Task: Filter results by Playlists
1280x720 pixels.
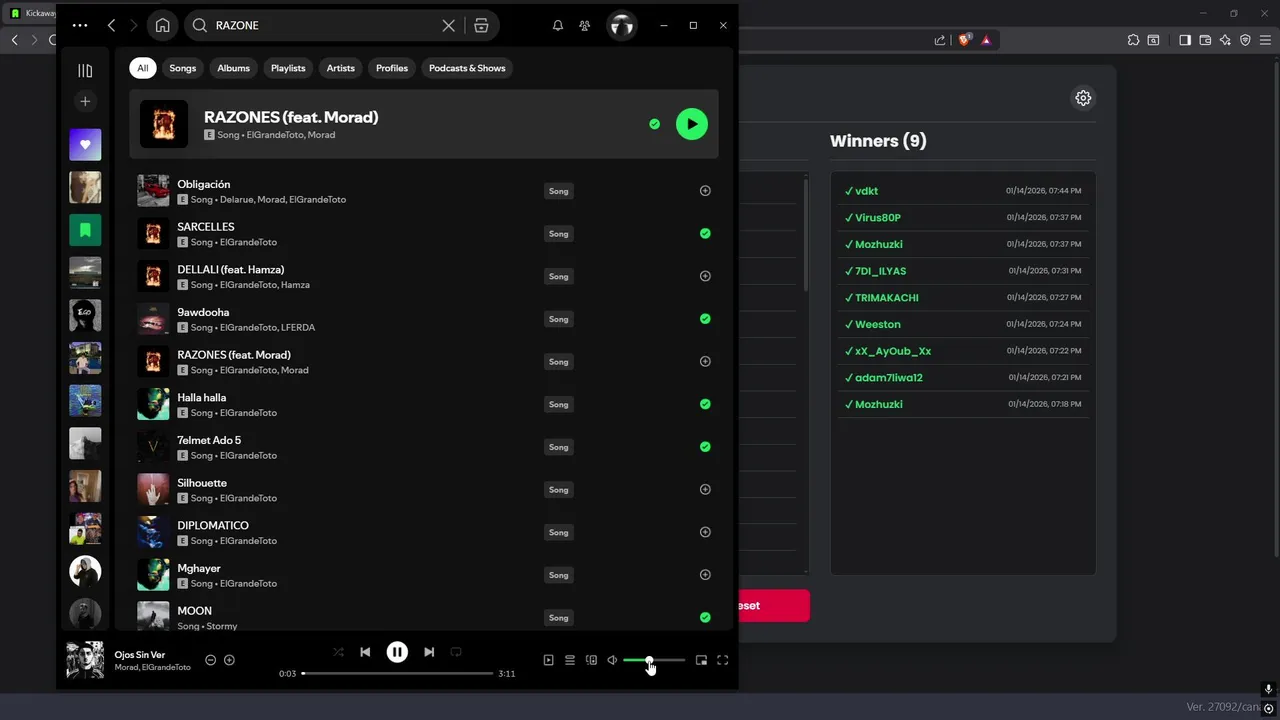Action: [x=288, y=68]
